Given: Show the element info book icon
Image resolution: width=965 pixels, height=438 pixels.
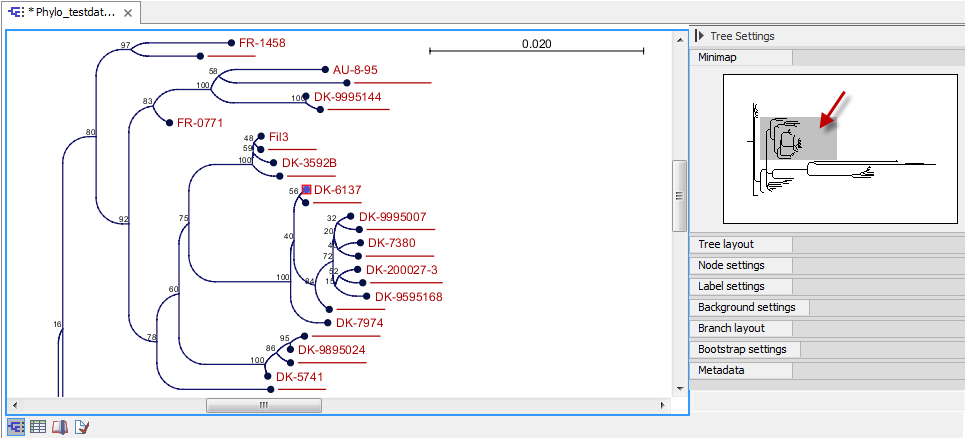Looking at the screenshot, I should click(x=60, y=427).
